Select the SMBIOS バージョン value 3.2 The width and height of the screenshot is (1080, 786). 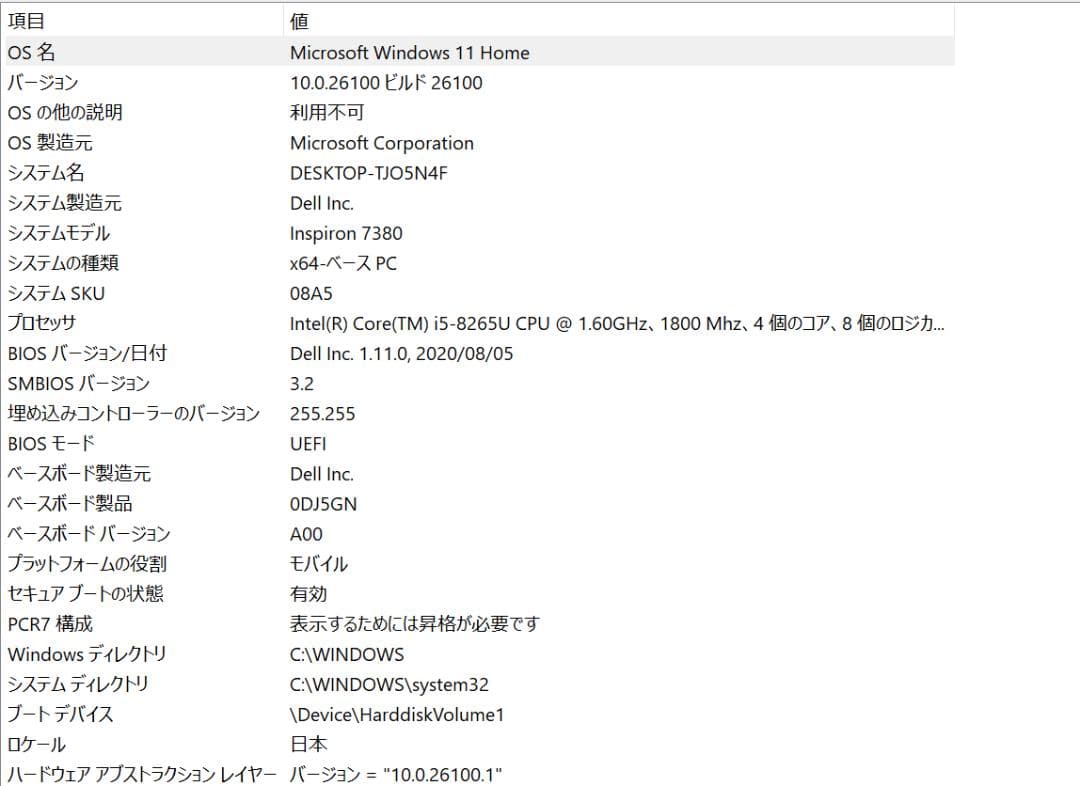300,382
